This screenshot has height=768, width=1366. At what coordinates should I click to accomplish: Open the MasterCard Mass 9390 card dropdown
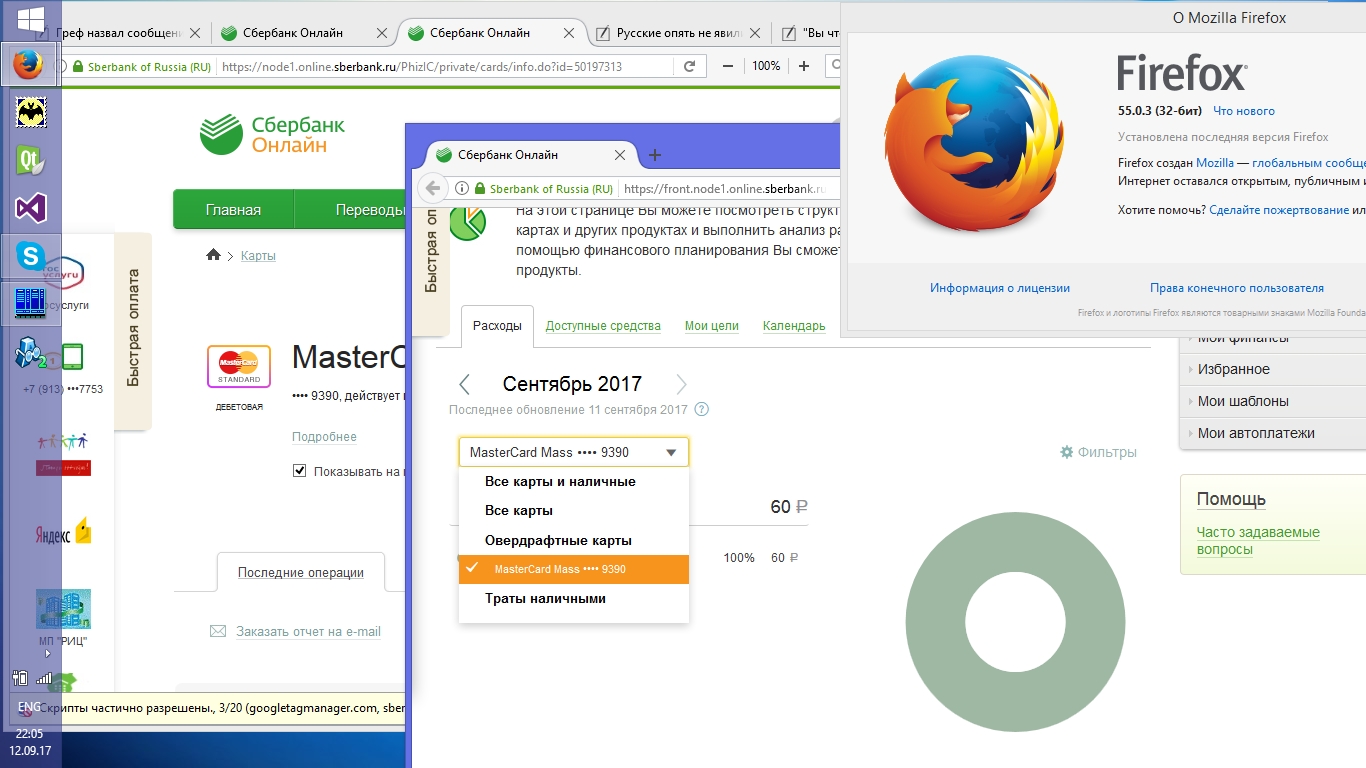tap(574, 452)
